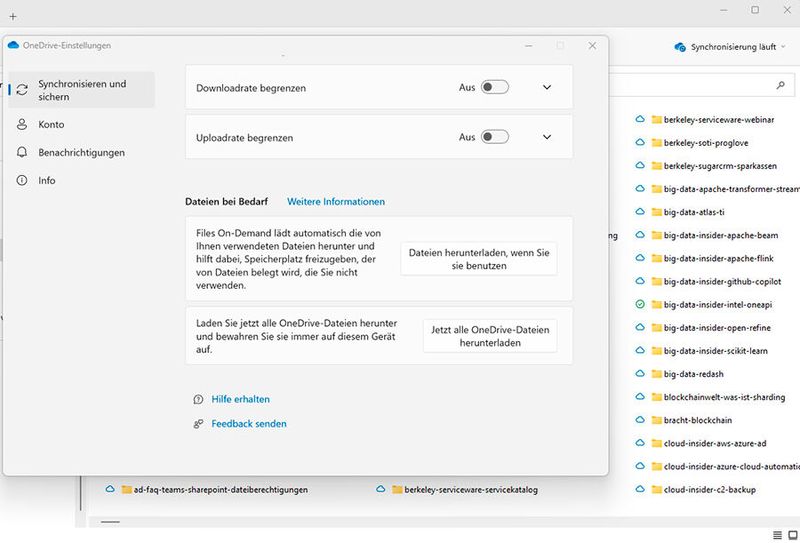This screenshot has height=543, width=800.
Task: Select folder berkeley-soti-proglove
Action: (706, 143)
